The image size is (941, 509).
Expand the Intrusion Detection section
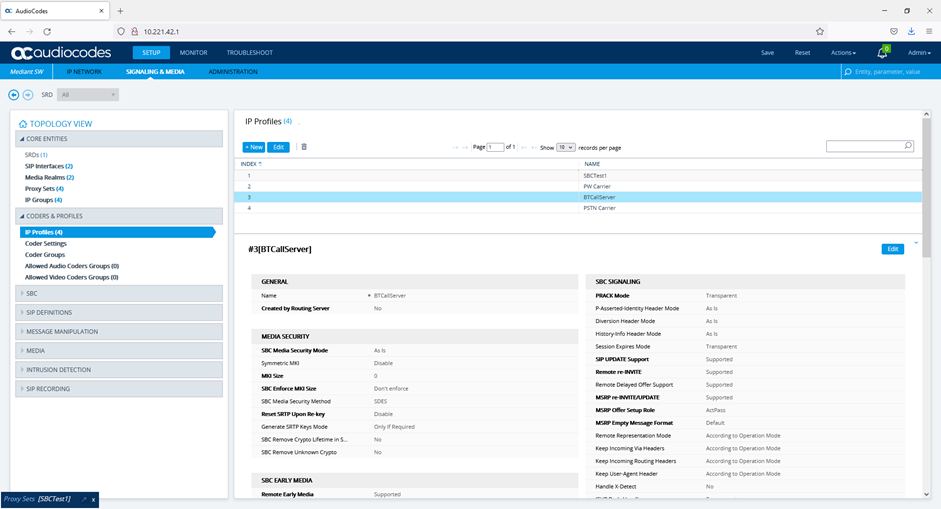[x=119, y=370]
